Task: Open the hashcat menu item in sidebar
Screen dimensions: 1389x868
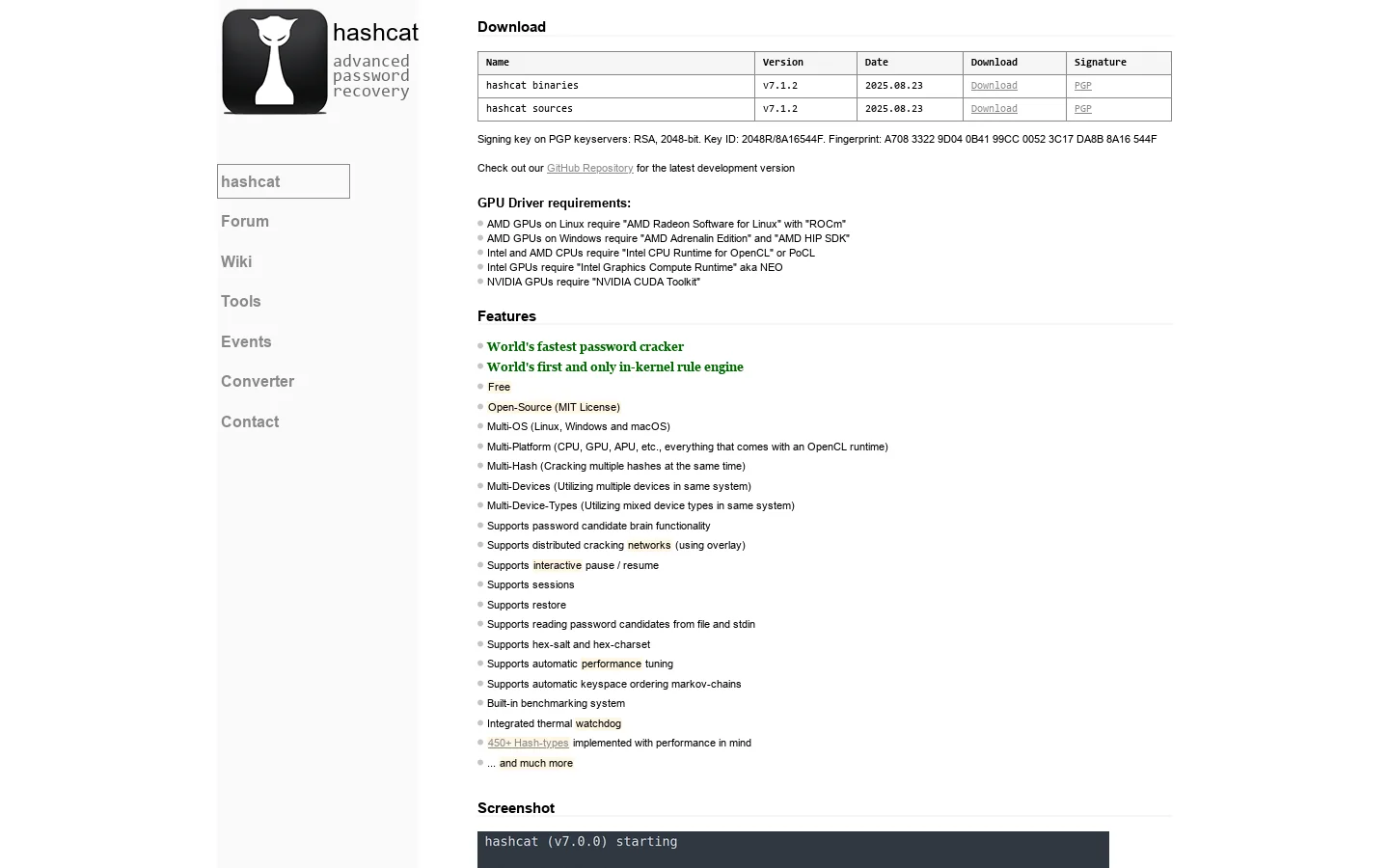Action: coord(284,181)
